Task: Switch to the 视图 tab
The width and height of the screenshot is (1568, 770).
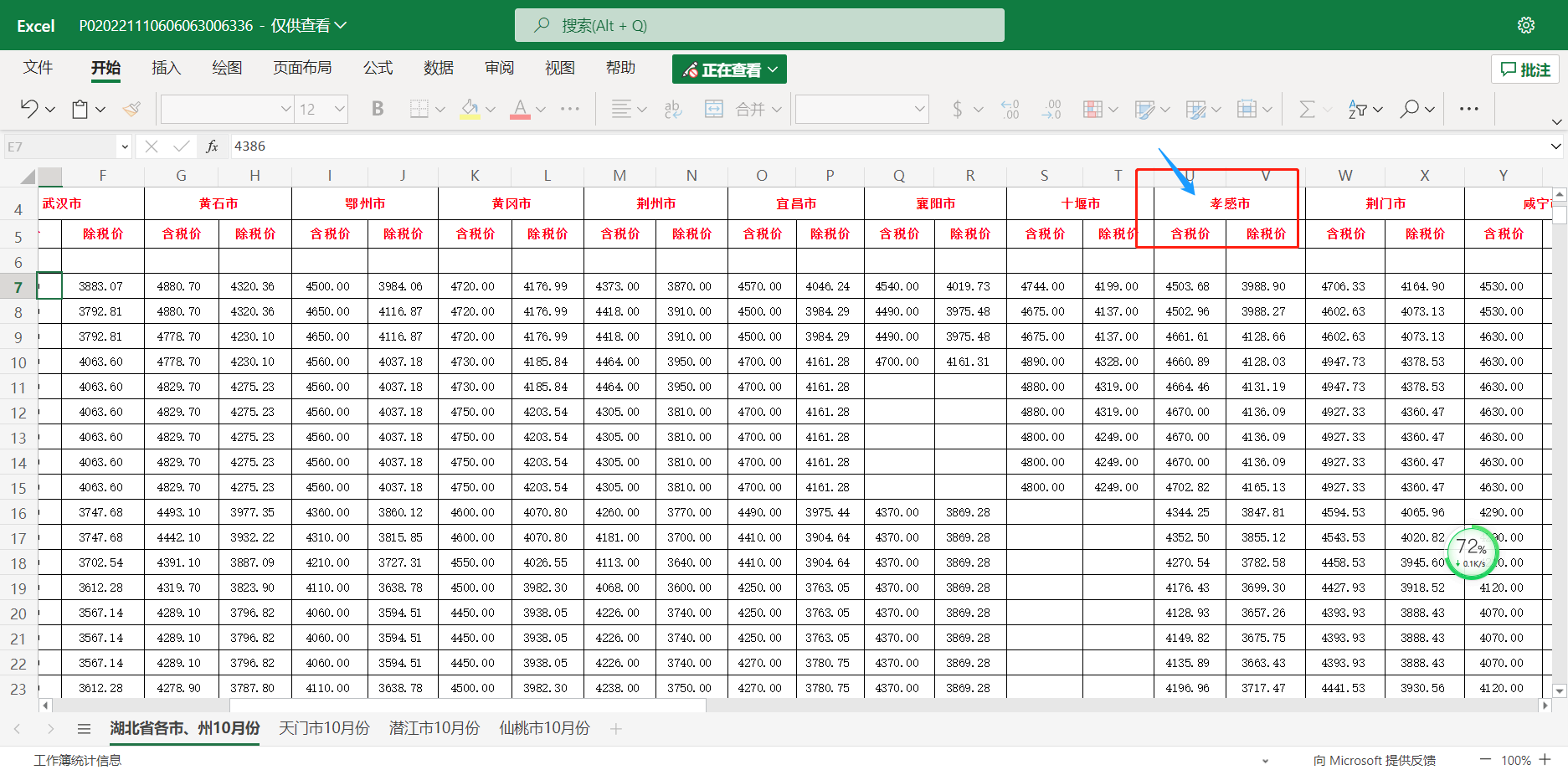Action: [560, 68]
